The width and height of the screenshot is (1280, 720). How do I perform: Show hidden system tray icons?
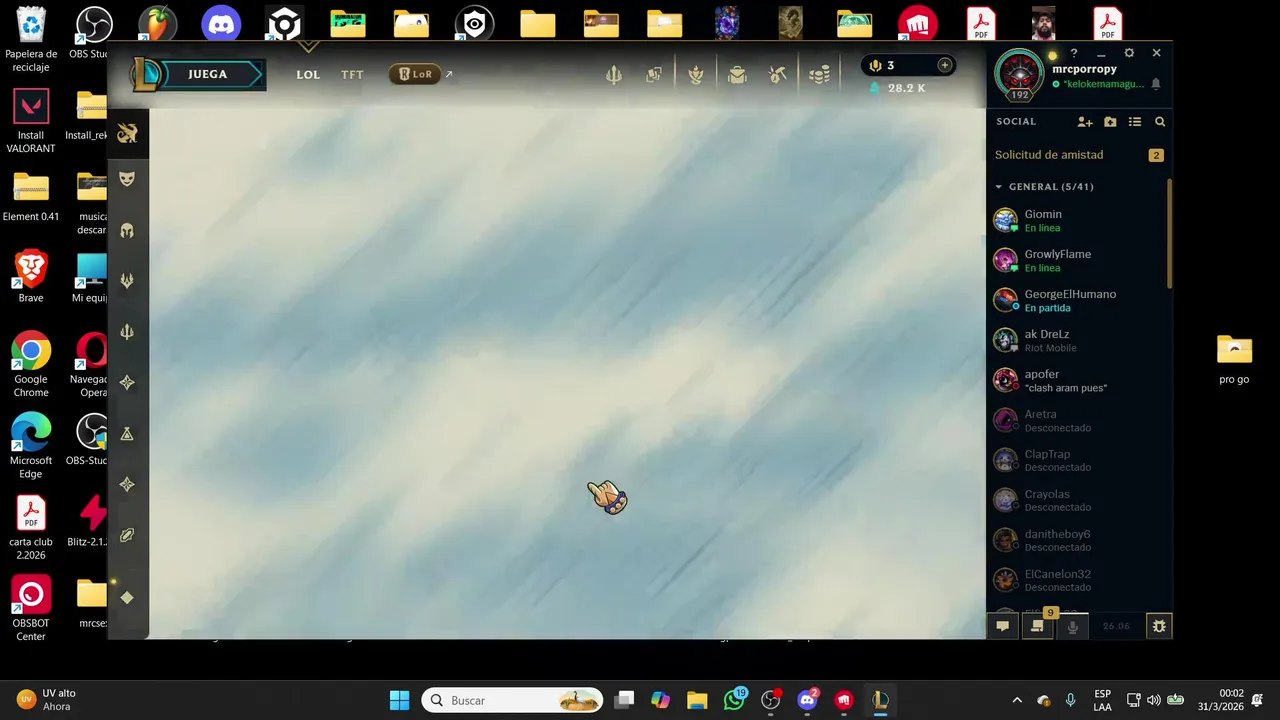1017,700
